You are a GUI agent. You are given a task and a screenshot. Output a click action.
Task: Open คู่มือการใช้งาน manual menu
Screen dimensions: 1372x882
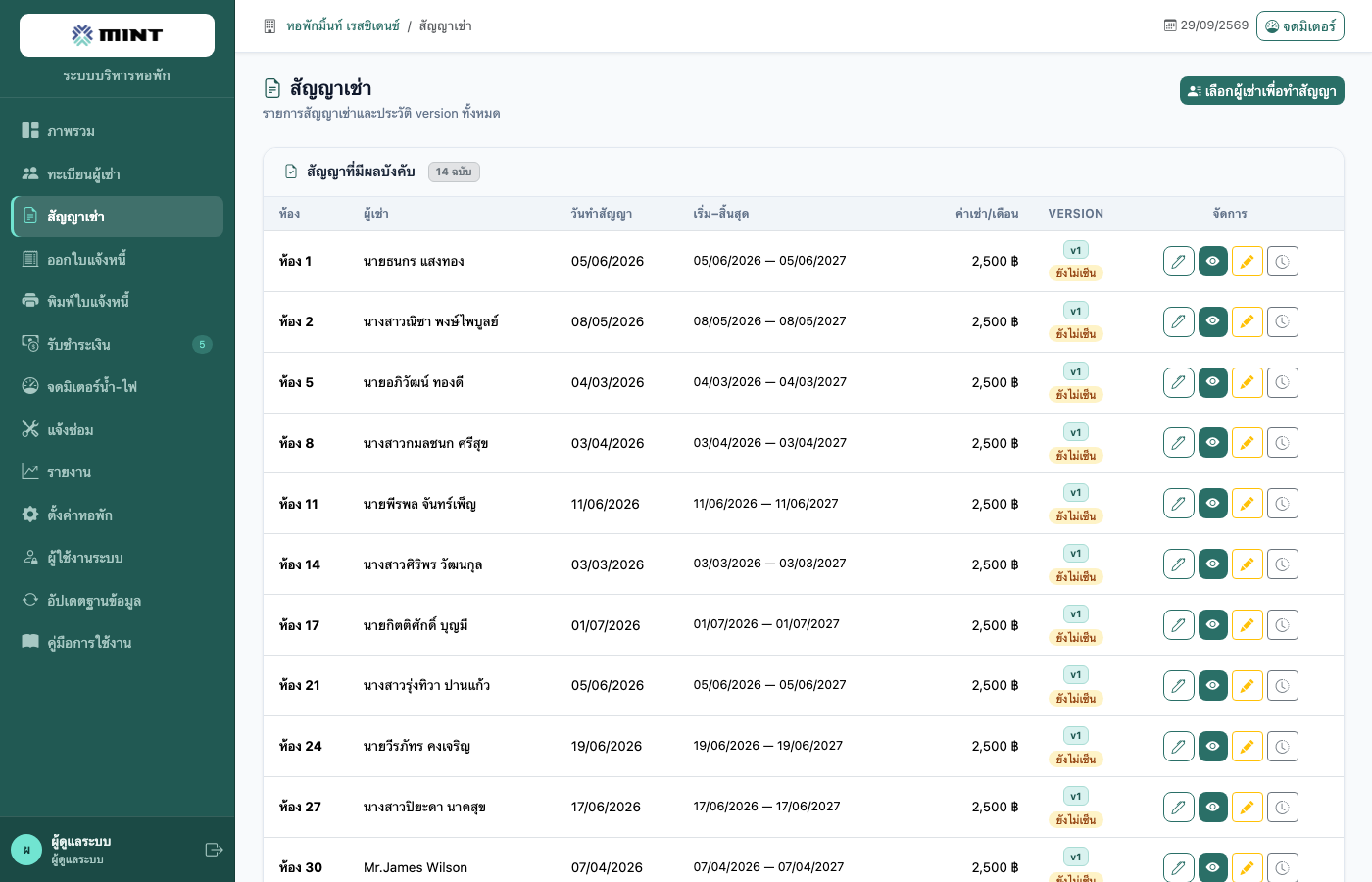tap(117, 643)
